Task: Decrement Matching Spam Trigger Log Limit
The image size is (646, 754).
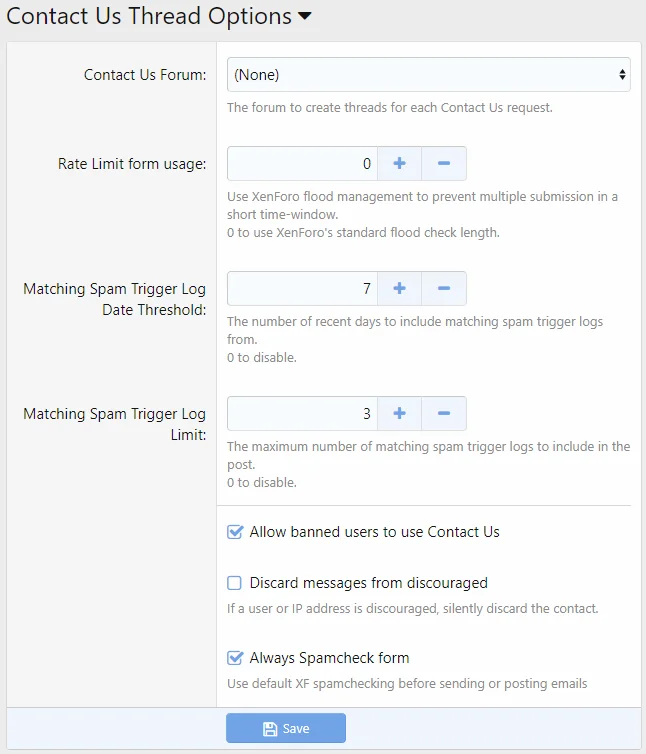Action: (x=444, y=413)
